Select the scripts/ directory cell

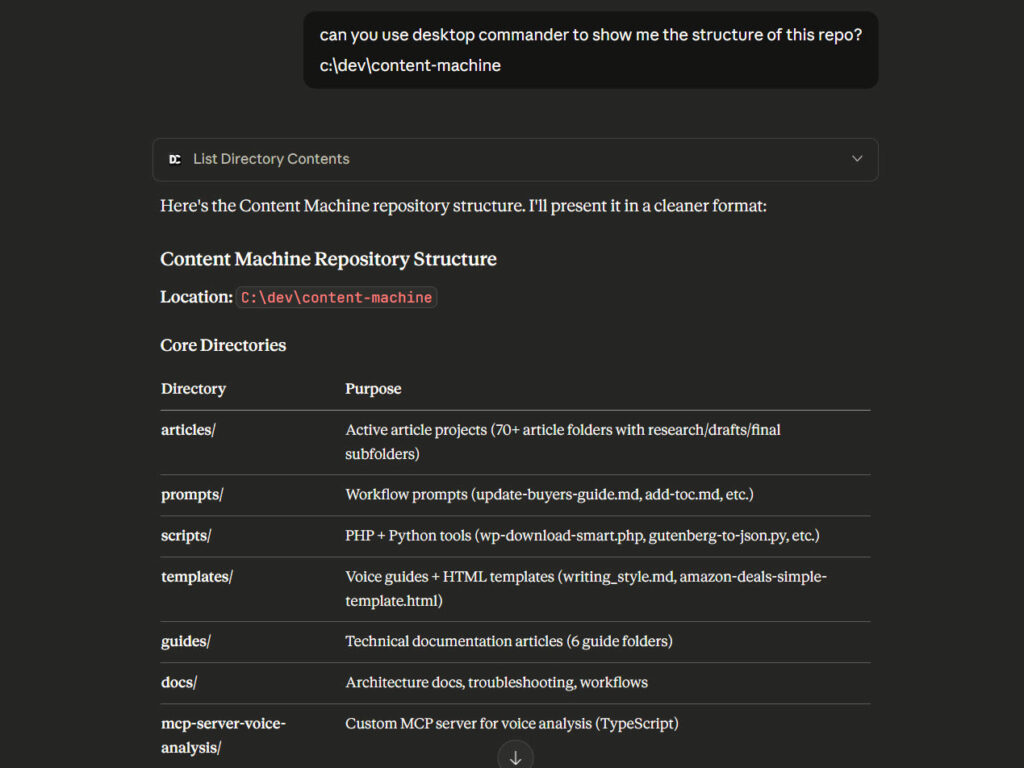[186, 536]
